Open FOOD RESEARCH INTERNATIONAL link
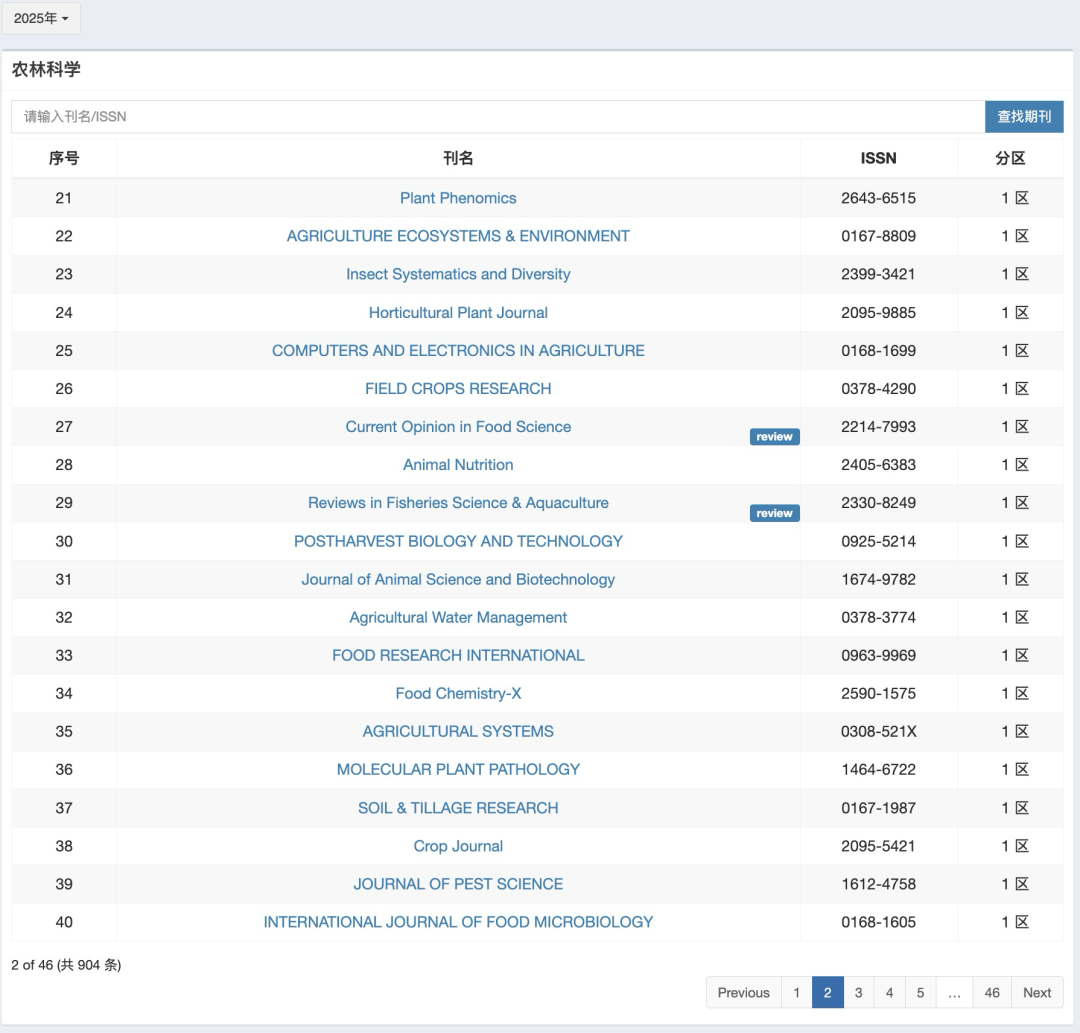 (x=458, y=655)
